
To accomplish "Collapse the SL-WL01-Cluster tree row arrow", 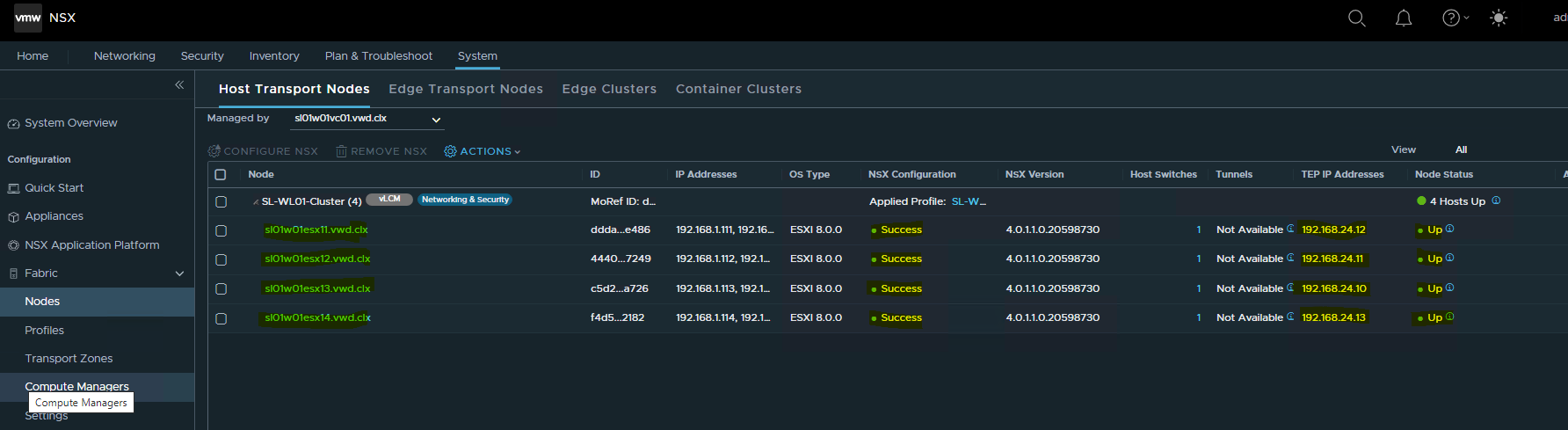I will click(x=256, y=202).
